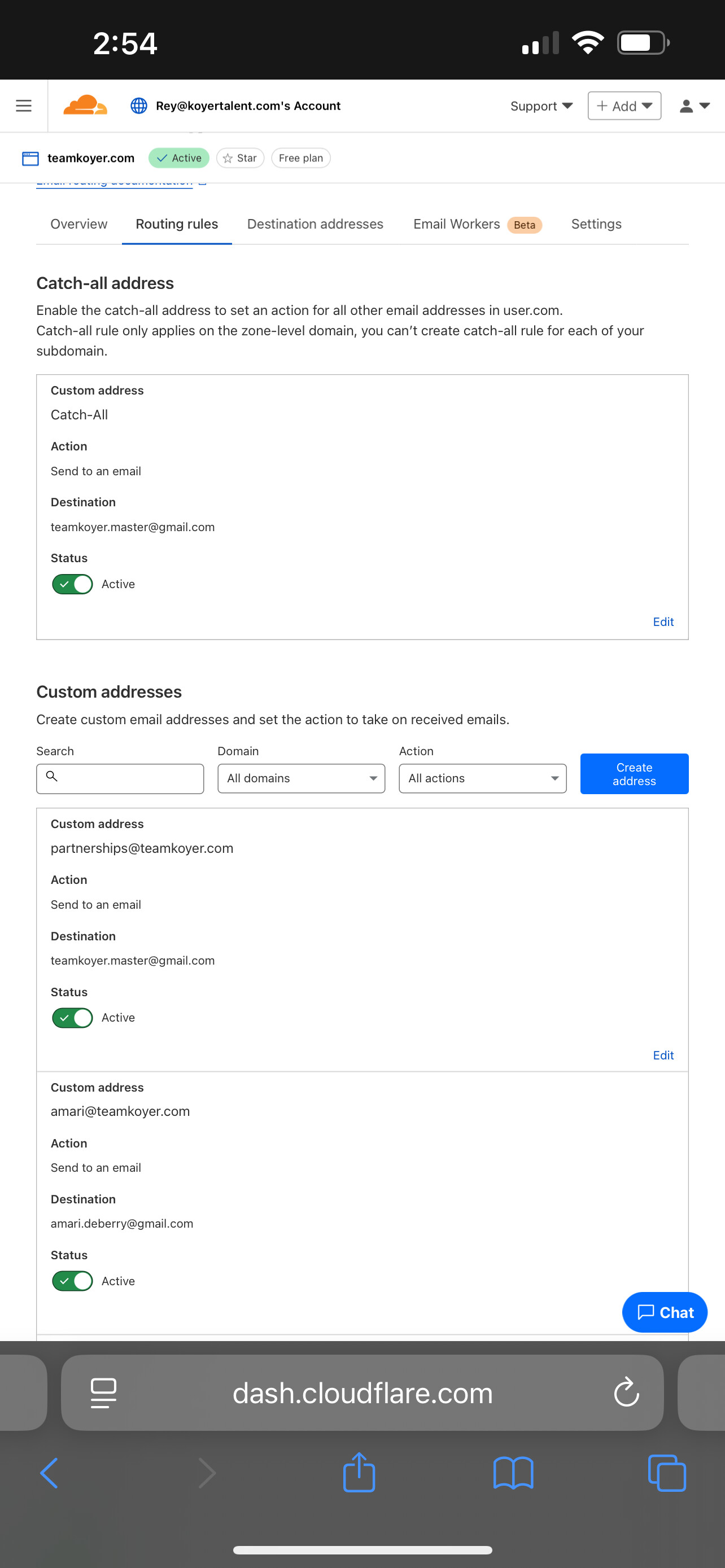
Task: Click the Cloudflare logo
Action: click(x=85, y=106)
